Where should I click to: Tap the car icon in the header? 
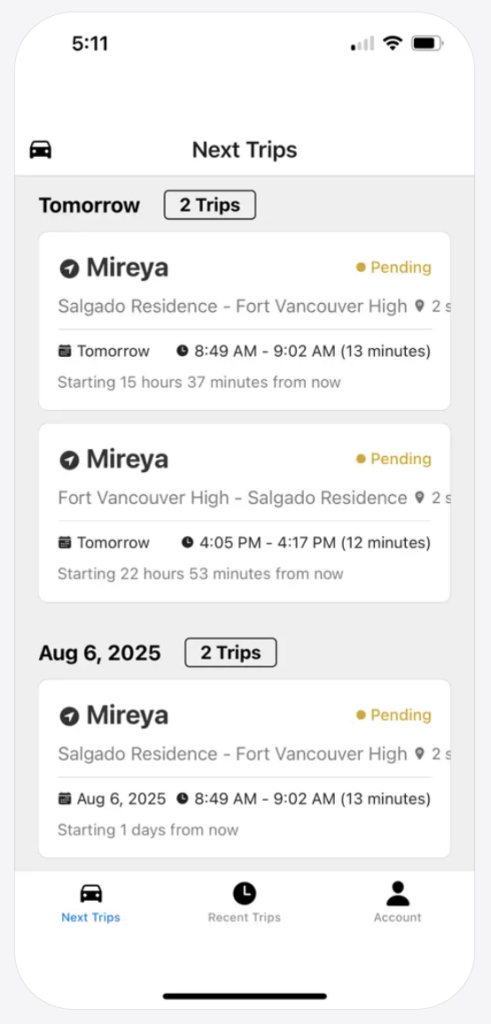click(40, 150)
